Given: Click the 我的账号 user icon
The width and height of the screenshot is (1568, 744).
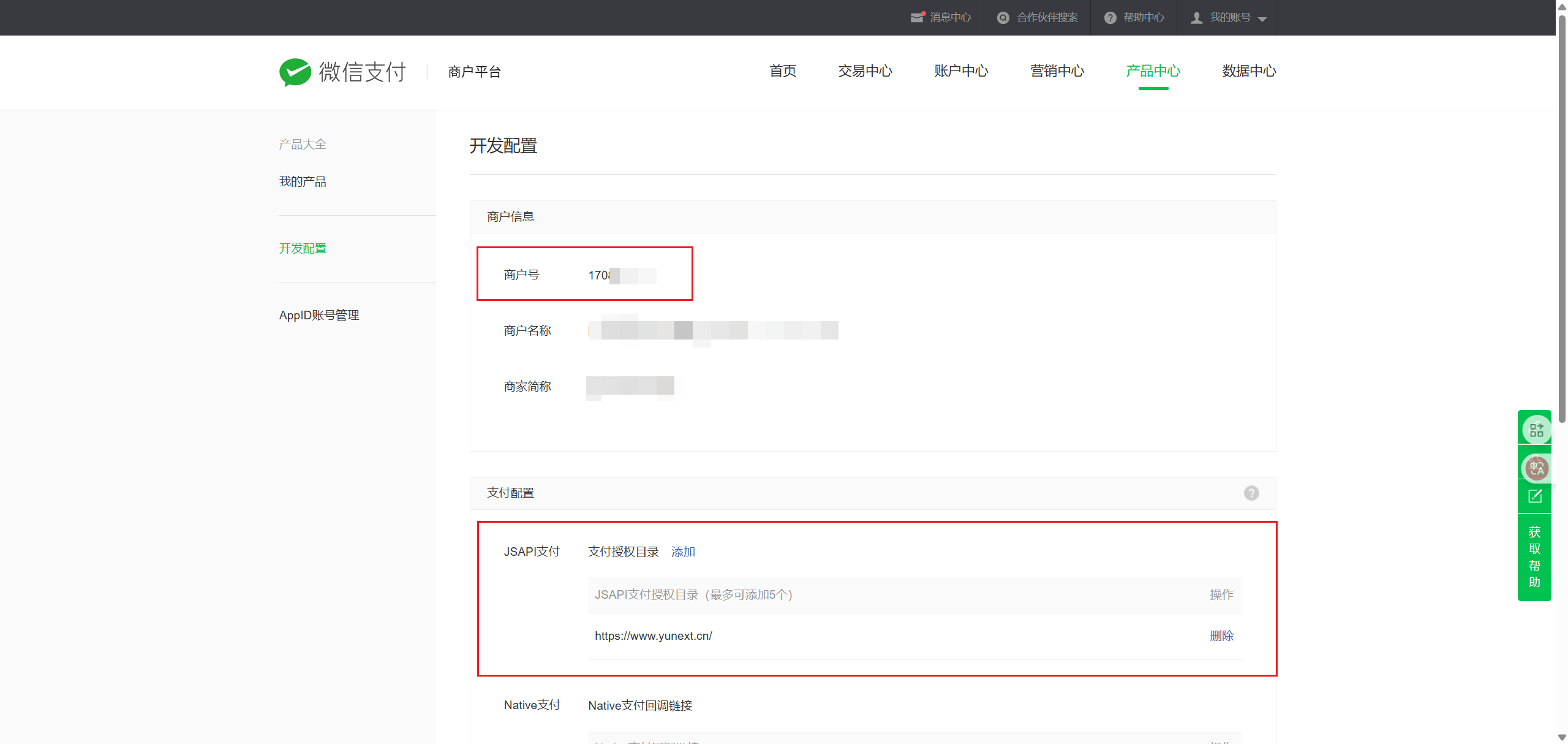Looking at the screenshot, I should pyautogui.click(x=1196, y=18).
